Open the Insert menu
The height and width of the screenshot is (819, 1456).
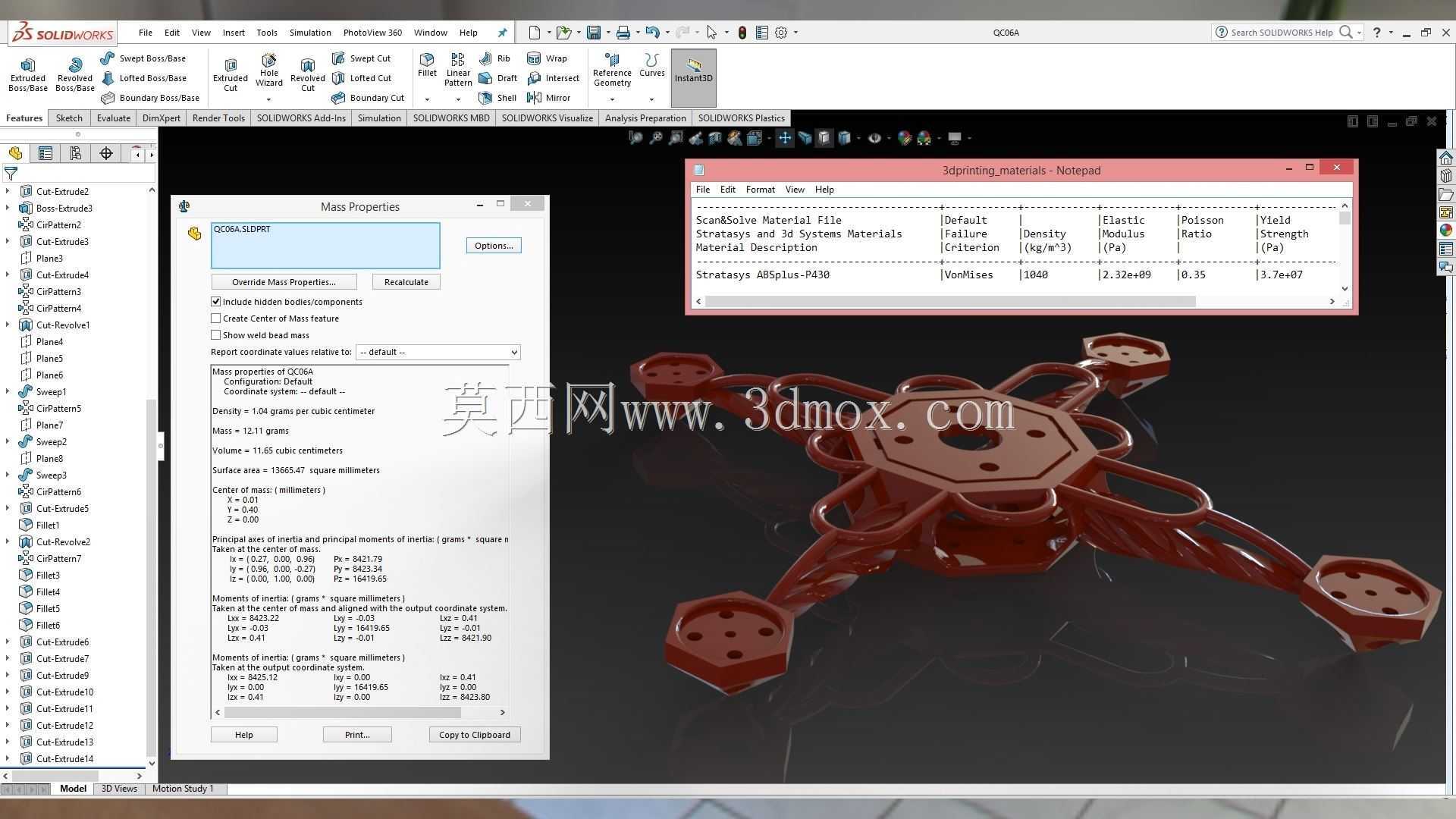[x=234, y=33]
